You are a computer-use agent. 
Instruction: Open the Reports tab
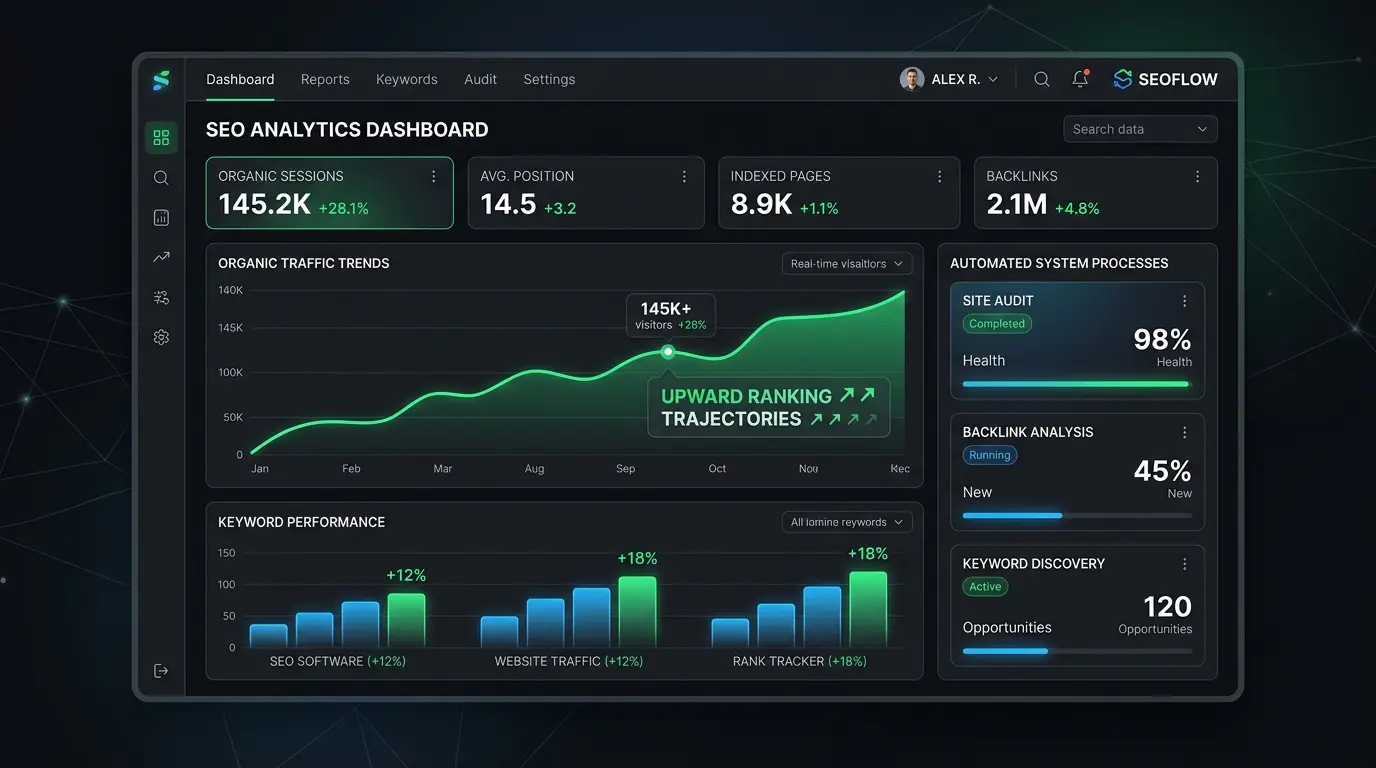pos(325,79)
